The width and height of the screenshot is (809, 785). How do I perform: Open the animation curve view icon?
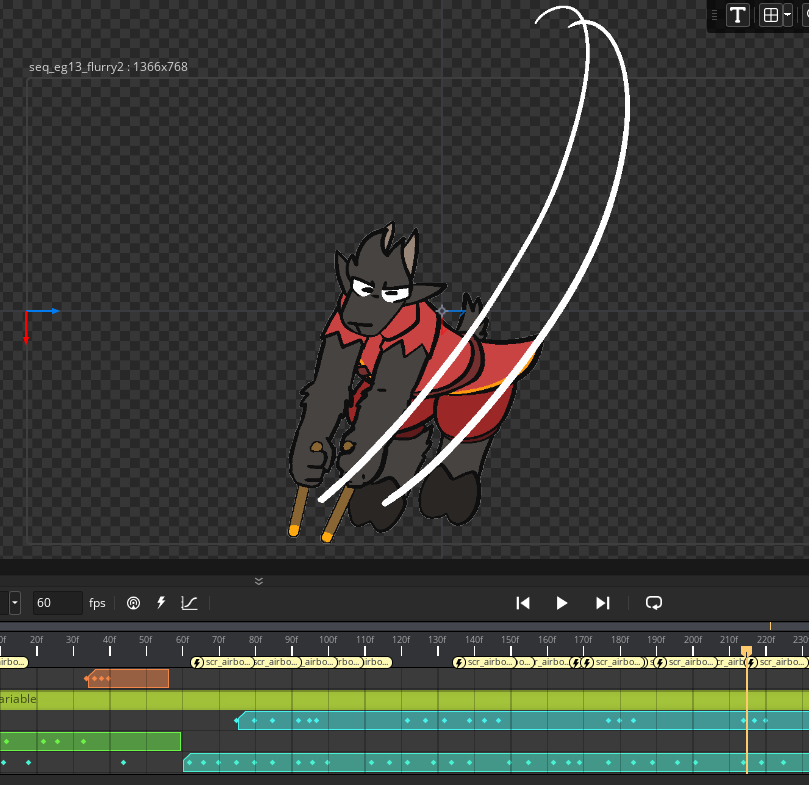coord(189,603)
